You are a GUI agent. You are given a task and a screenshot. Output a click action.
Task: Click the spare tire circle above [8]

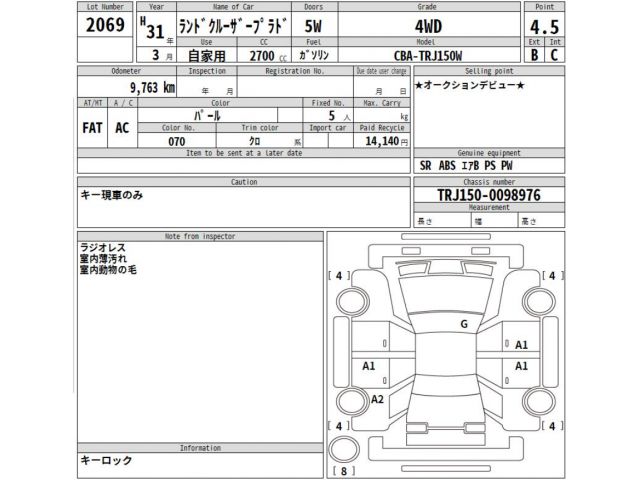pos(344,449)
